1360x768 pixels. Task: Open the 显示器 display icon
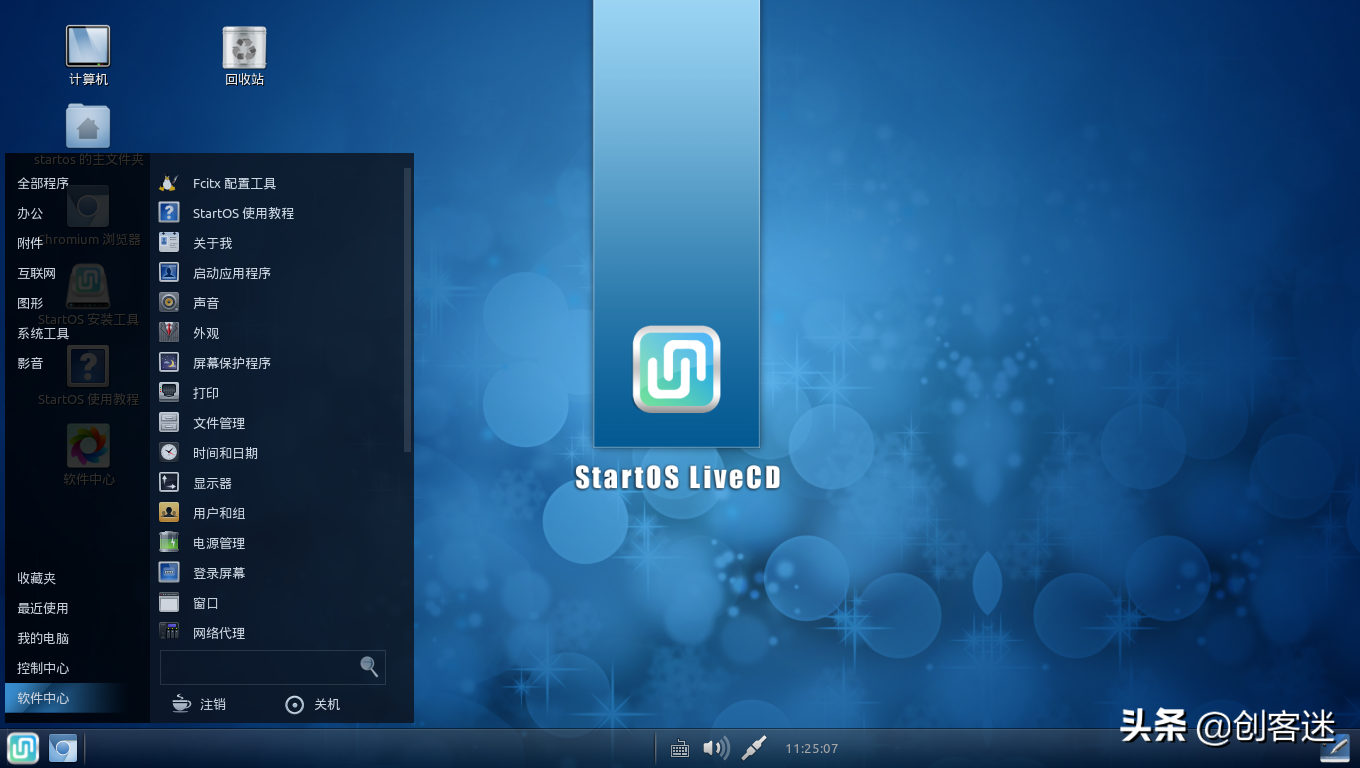point(169,483)
